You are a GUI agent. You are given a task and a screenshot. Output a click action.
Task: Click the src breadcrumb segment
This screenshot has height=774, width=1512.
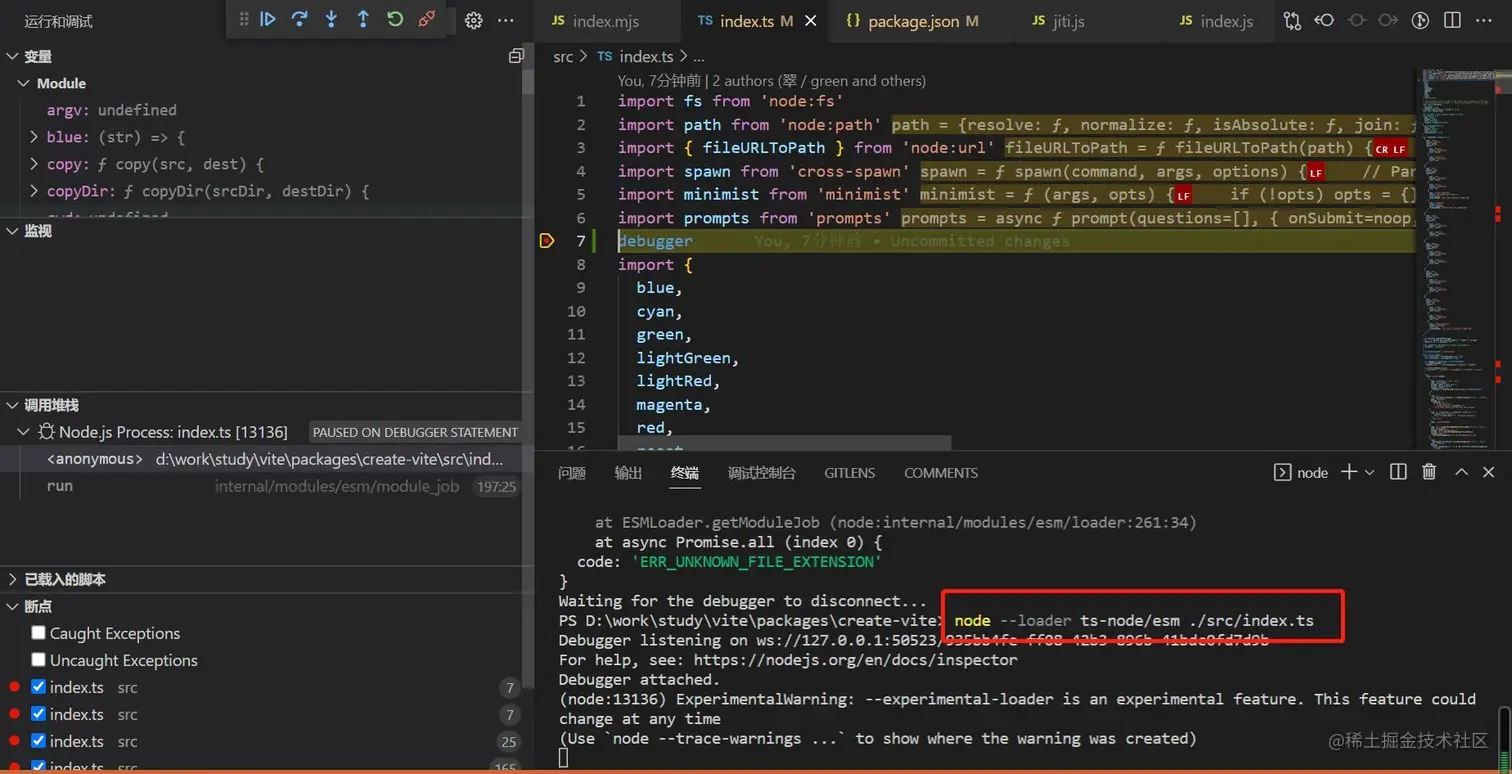[564, 57]
